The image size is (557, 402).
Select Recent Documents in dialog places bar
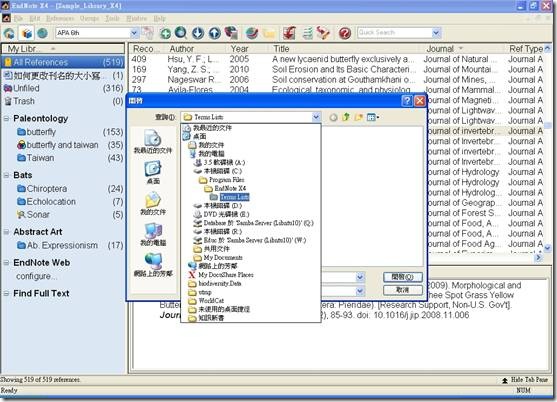click(153, 141)
